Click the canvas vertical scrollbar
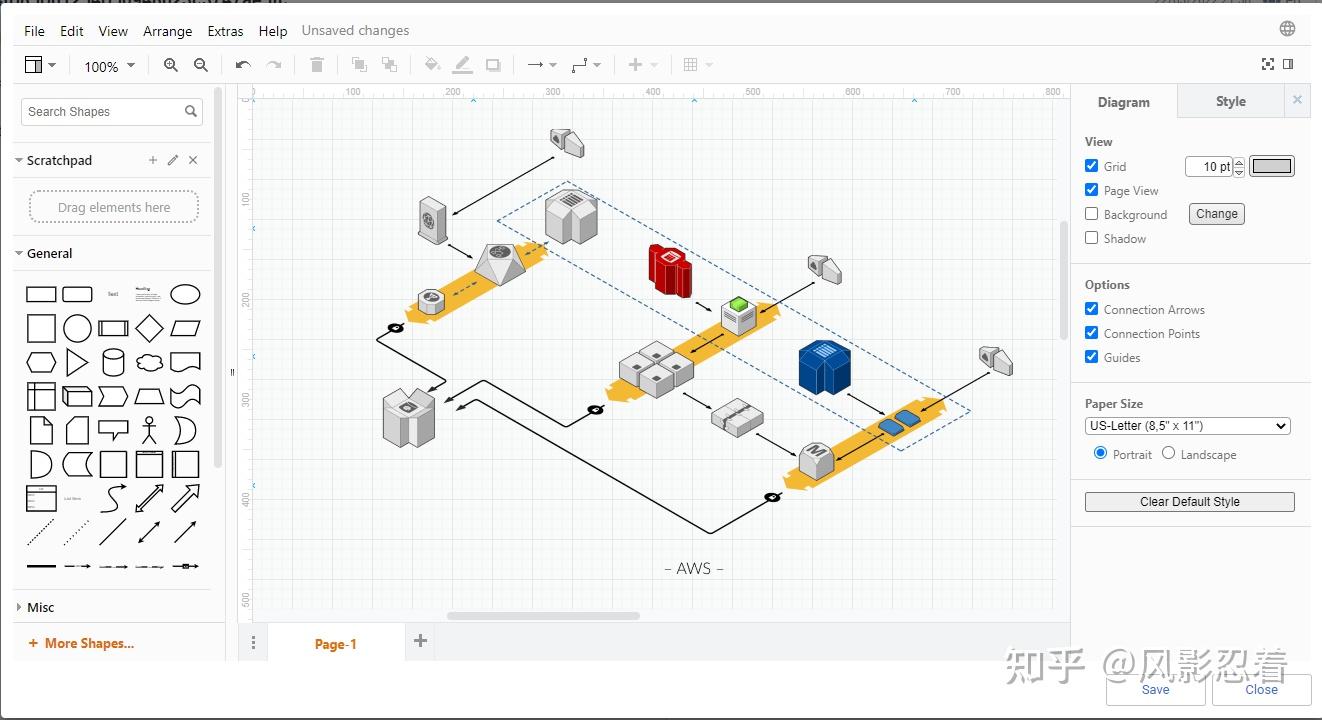 tap(1063, 280)
